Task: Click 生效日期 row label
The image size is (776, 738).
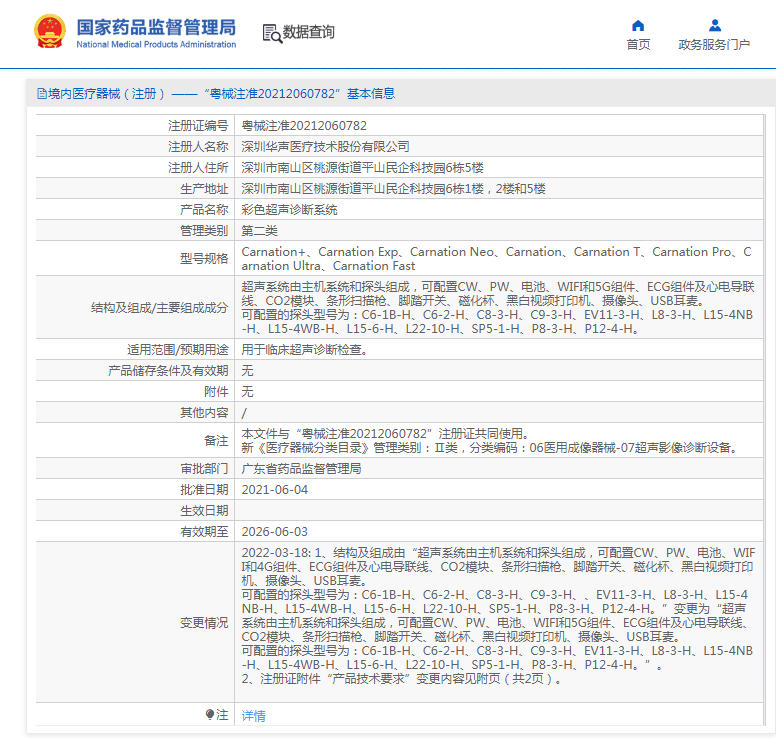Action: 204,511
